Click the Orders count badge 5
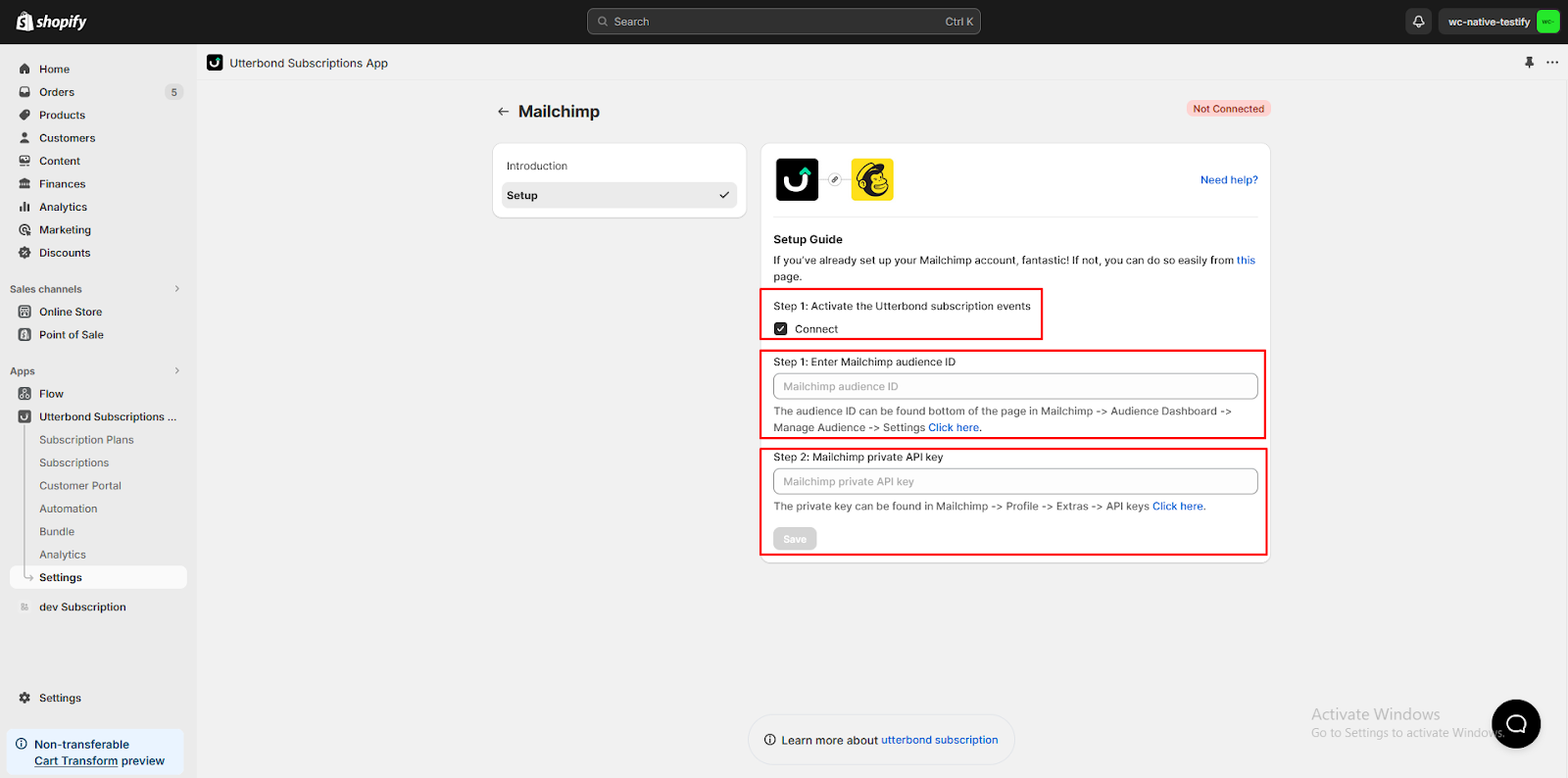This screenshot has height=778, width=1568. point(174,92)
